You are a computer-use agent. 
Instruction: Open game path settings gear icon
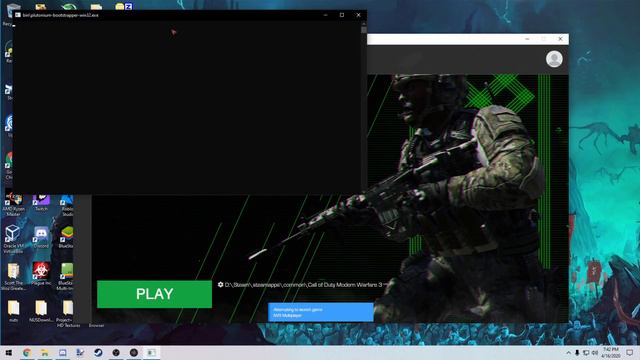pyautogui.click(x=220, y=284)
